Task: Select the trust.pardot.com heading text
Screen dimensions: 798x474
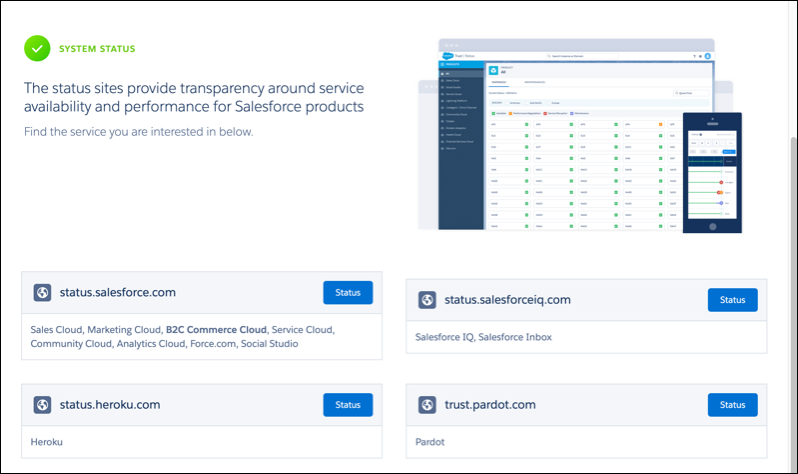Action: pos(490,405)
